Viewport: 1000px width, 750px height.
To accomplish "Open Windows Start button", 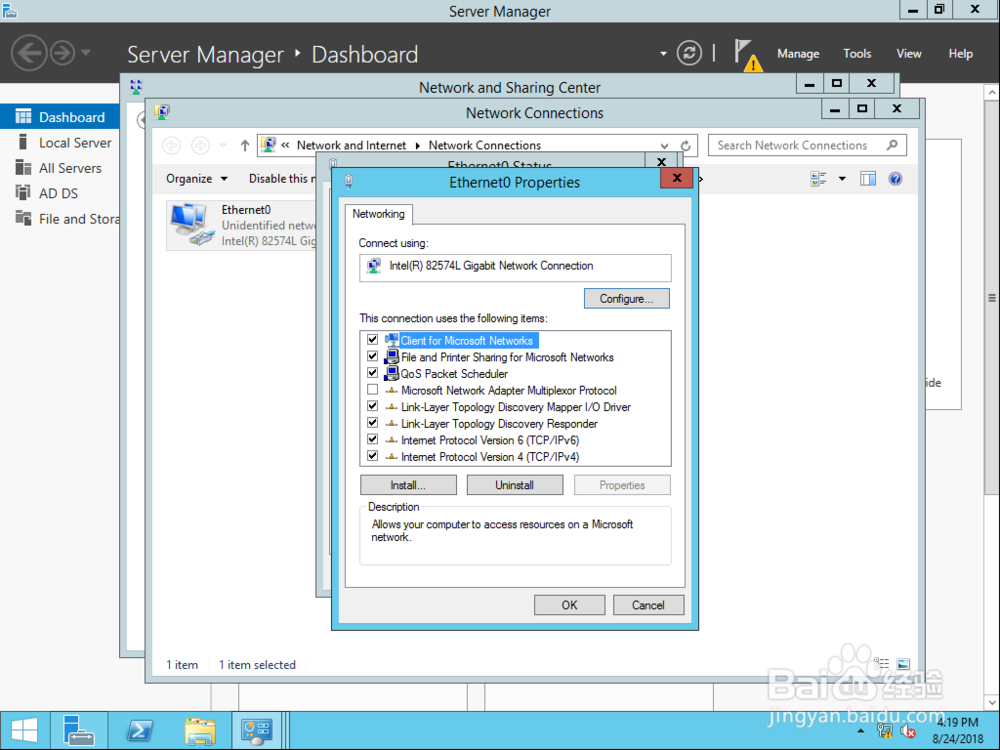I will click(24, 730).
